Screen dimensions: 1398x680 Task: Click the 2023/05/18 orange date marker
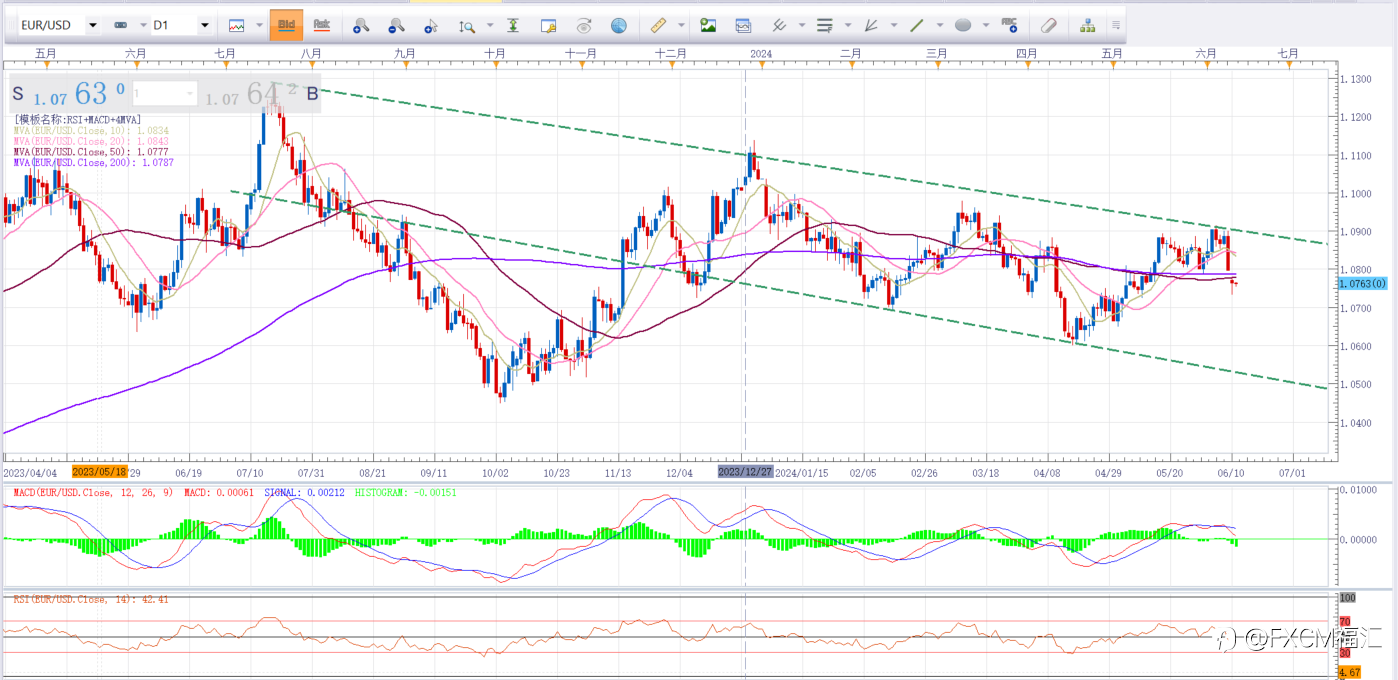pyautogui.click(x=99, y=472)
